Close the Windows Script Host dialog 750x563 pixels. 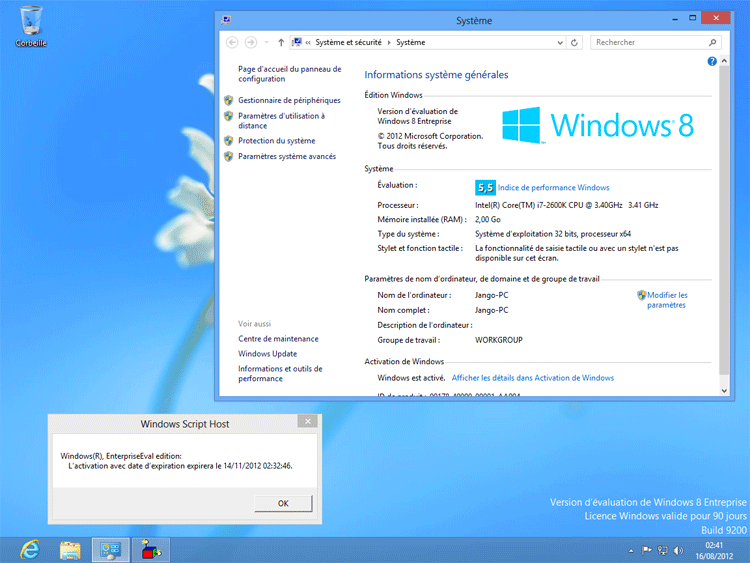[x=308, y=421]
